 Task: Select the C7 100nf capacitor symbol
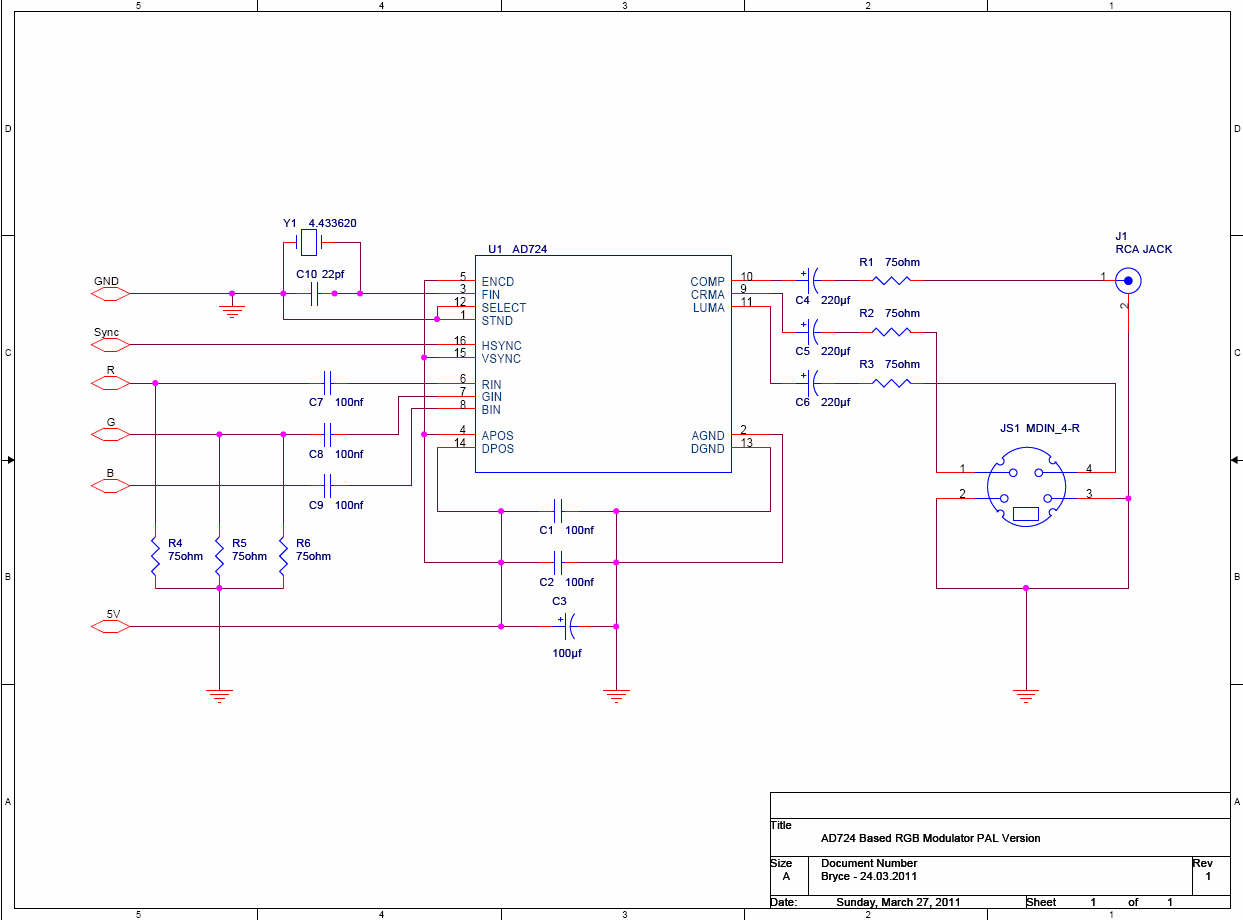tap(328, 383)
